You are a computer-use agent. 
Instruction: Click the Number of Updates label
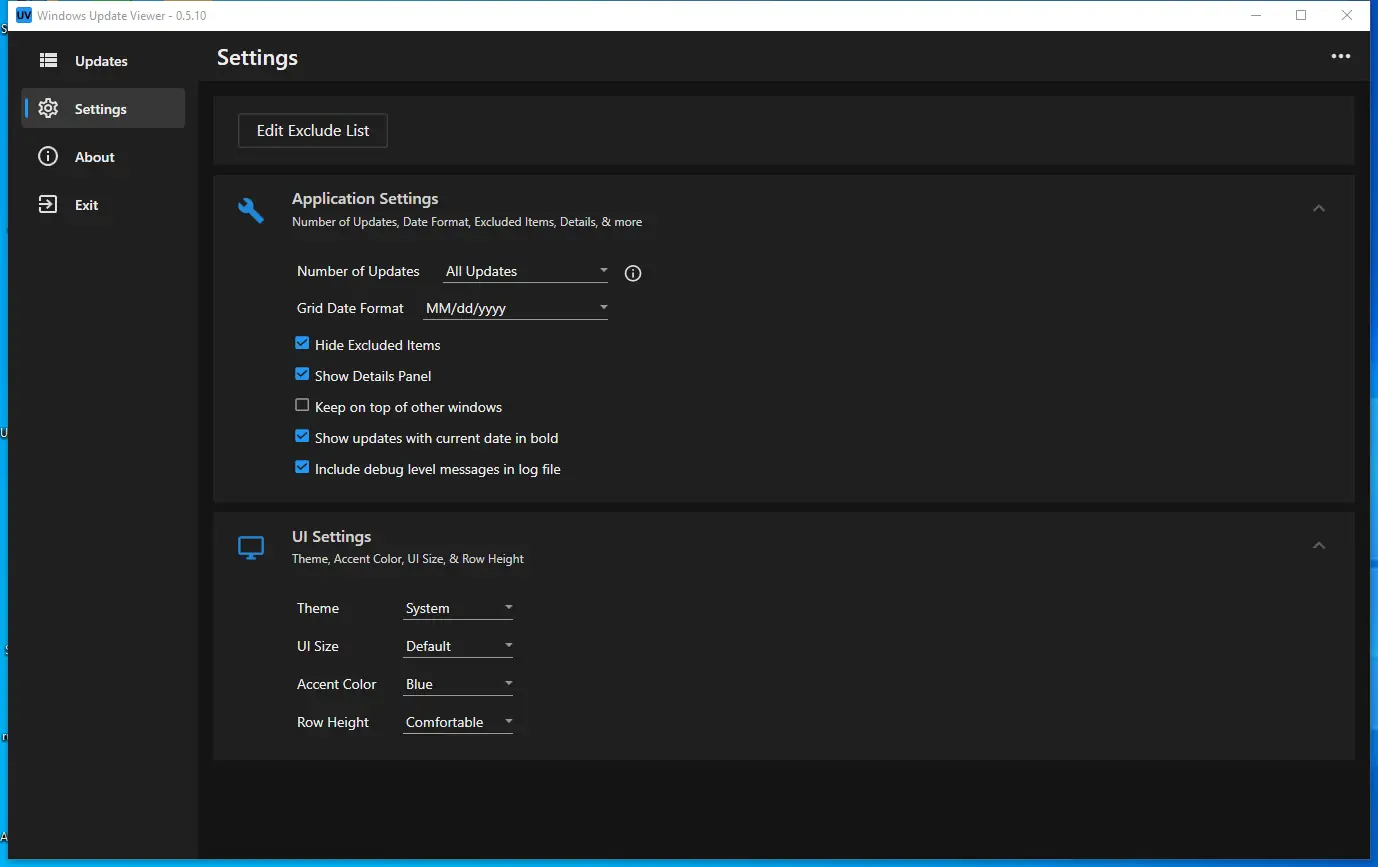[x=358, y=272]
